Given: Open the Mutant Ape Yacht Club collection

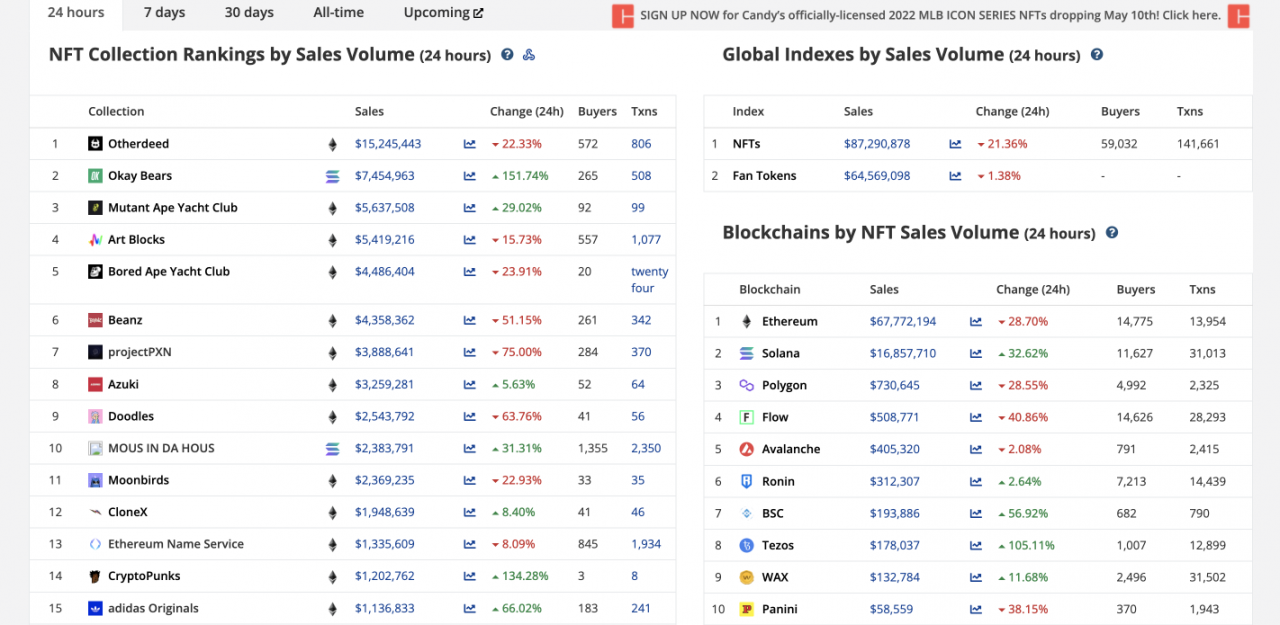Looking at the screenshot, I should coord(172,208).
